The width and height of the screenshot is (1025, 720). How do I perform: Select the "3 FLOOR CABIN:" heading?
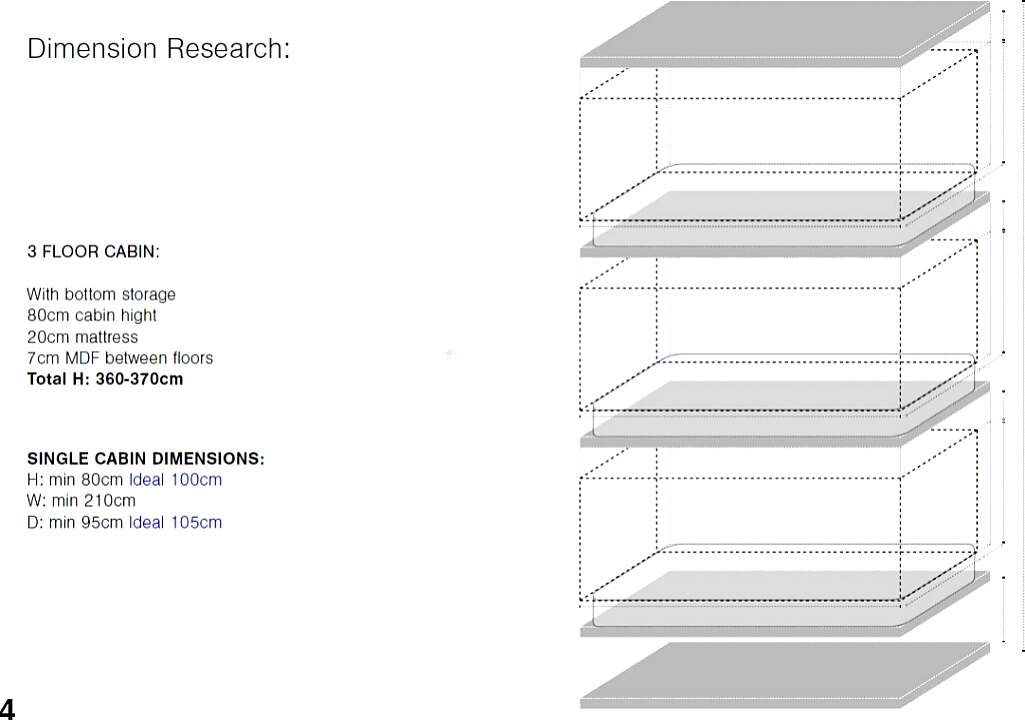pos(93,252)
